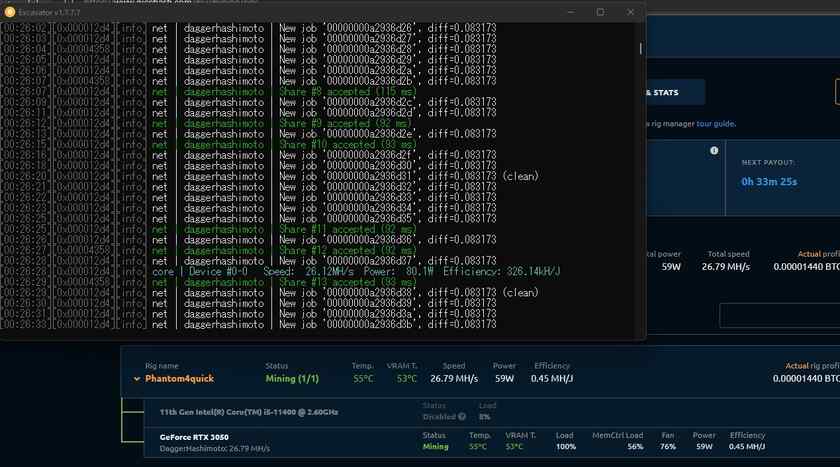Screen dimensions: 840x467
Task: Click the DaggerHashimoto: 26.79 MH/s label
Action: [215, 449]
